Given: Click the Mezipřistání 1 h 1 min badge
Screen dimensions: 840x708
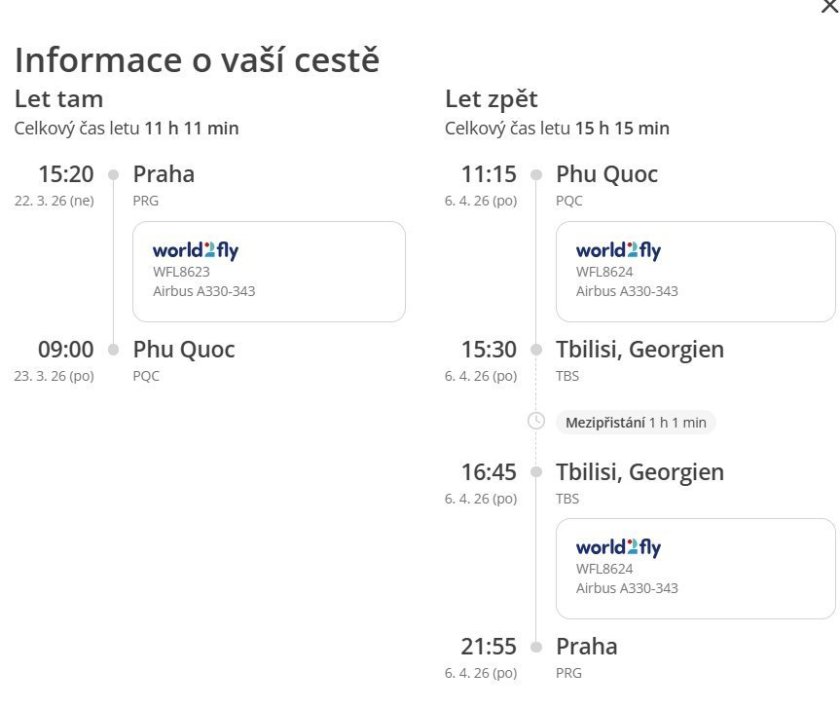Looking at the screenshot, I should point(636,422).
